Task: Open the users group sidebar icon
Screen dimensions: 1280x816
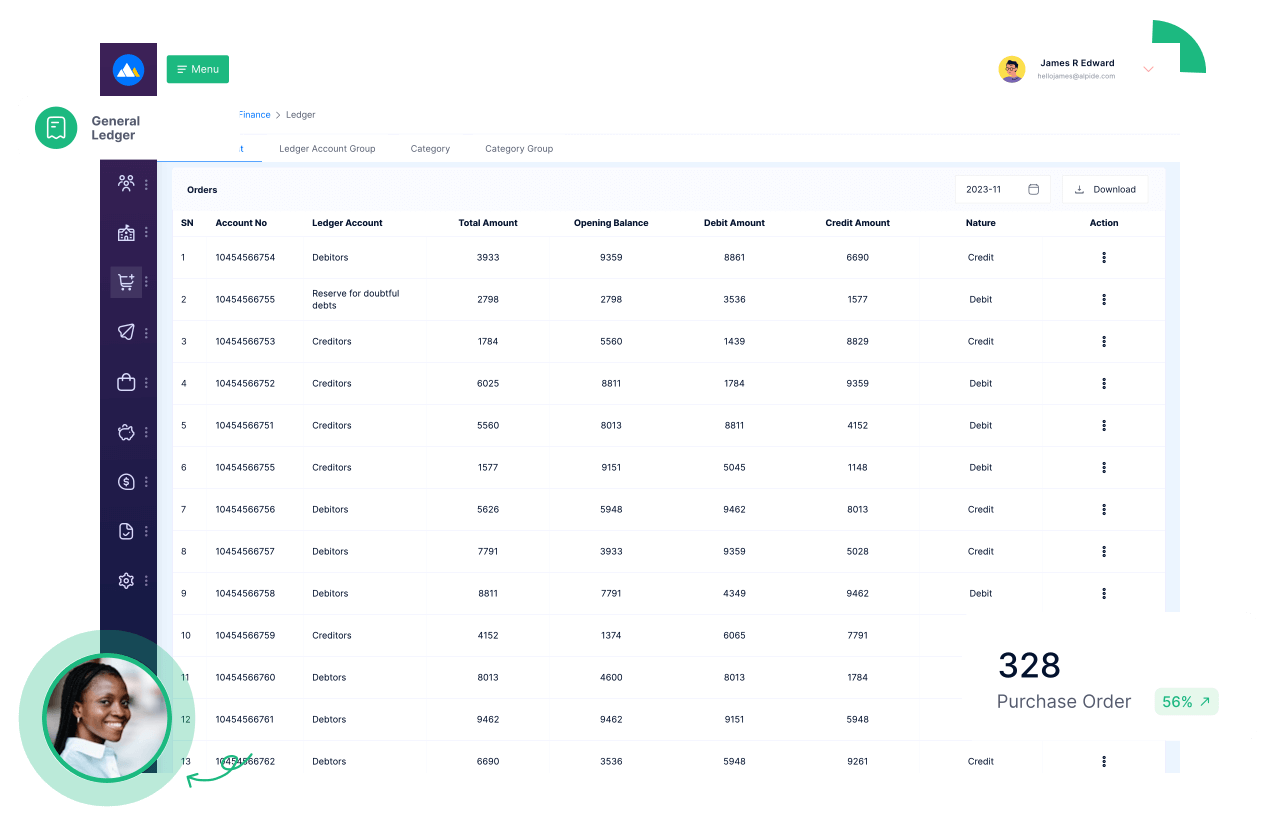Action: coord(126,183)
